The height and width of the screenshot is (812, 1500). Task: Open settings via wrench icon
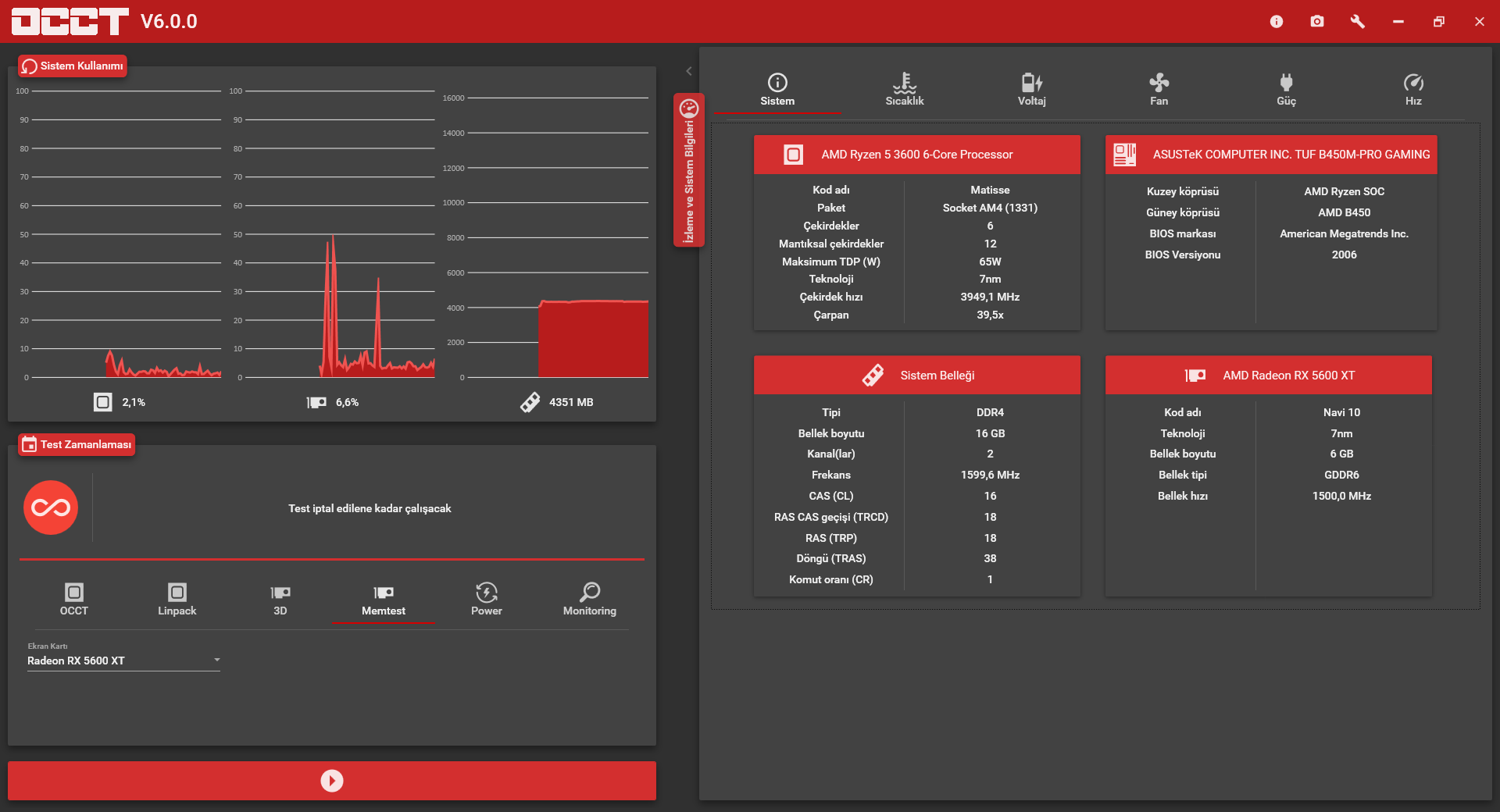(x=1358, y=21)
